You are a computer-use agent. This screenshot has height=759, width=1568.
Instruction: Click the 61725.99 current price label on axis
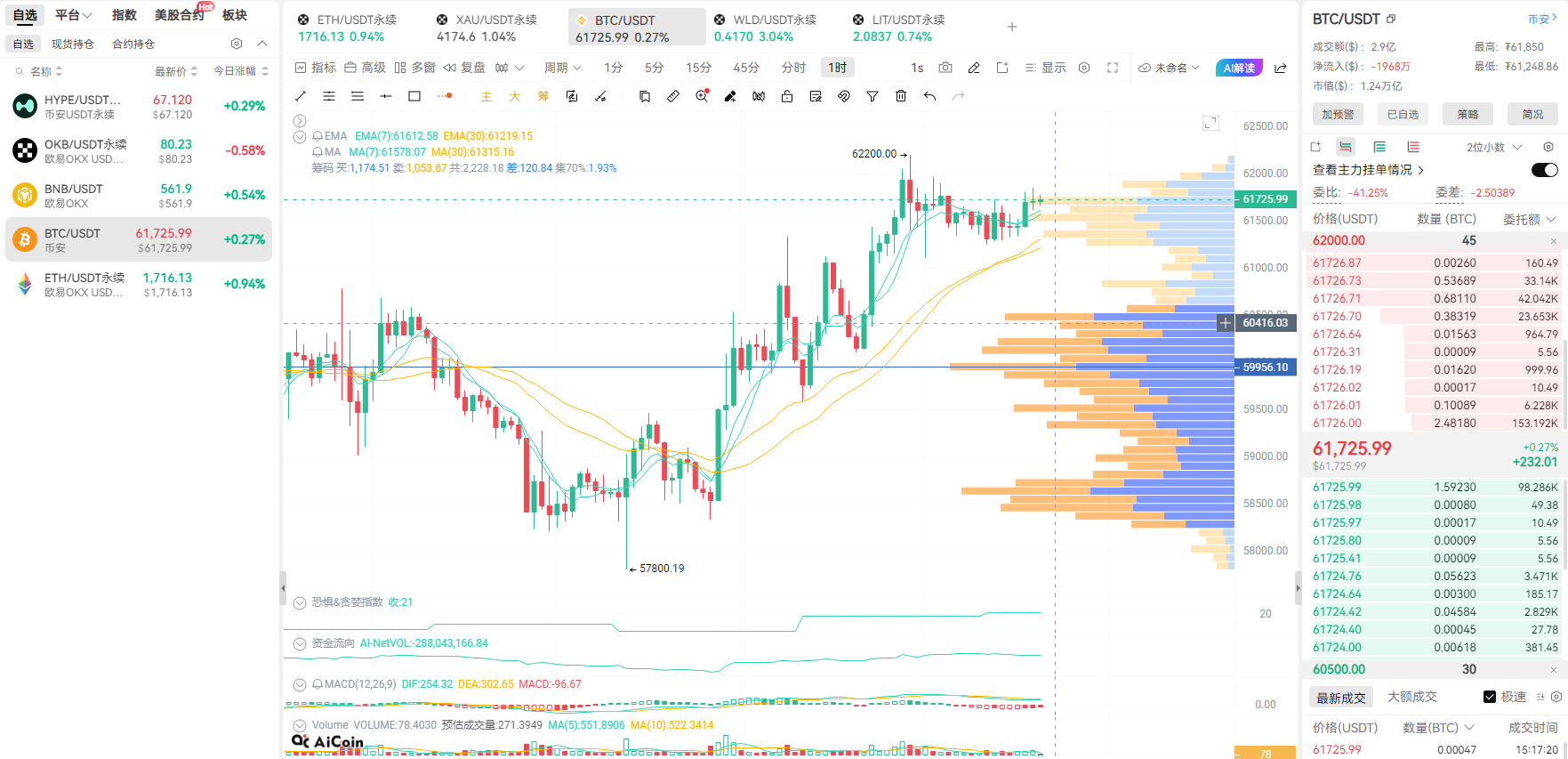click(x=1265, y=199)
